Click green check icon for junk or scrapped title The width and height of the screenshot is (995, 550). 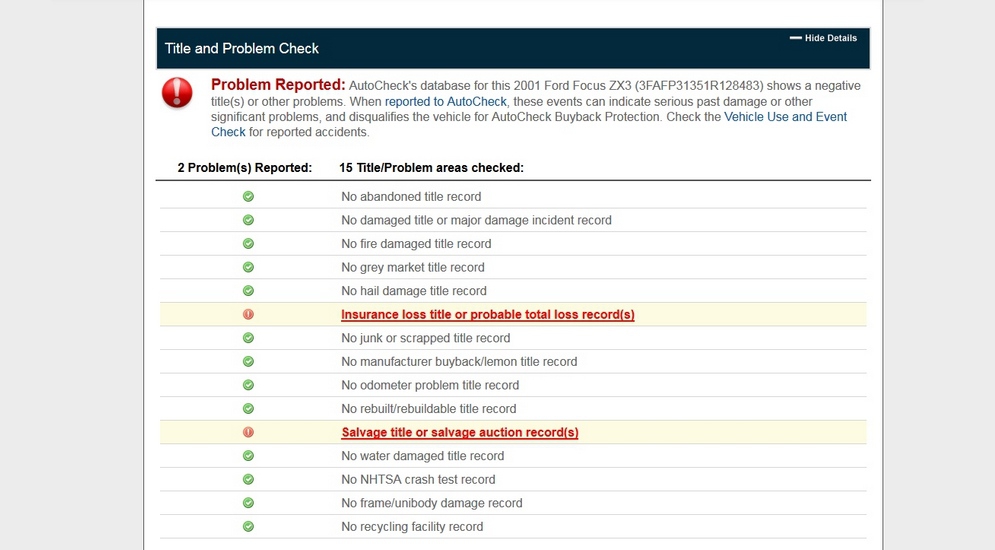coord(248,338)
